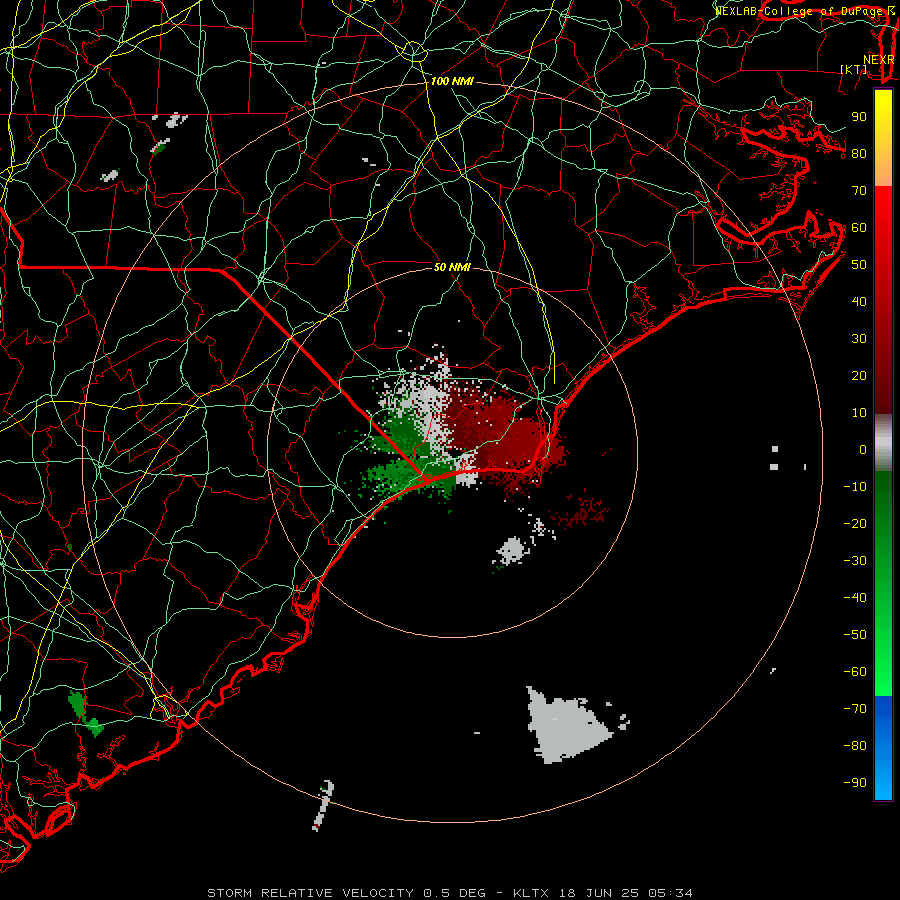Image resolution: width=900 pixels, height=900 pixels.
Task: Click the 70 value on velocity scale
Action: click(x=859, y=191)
